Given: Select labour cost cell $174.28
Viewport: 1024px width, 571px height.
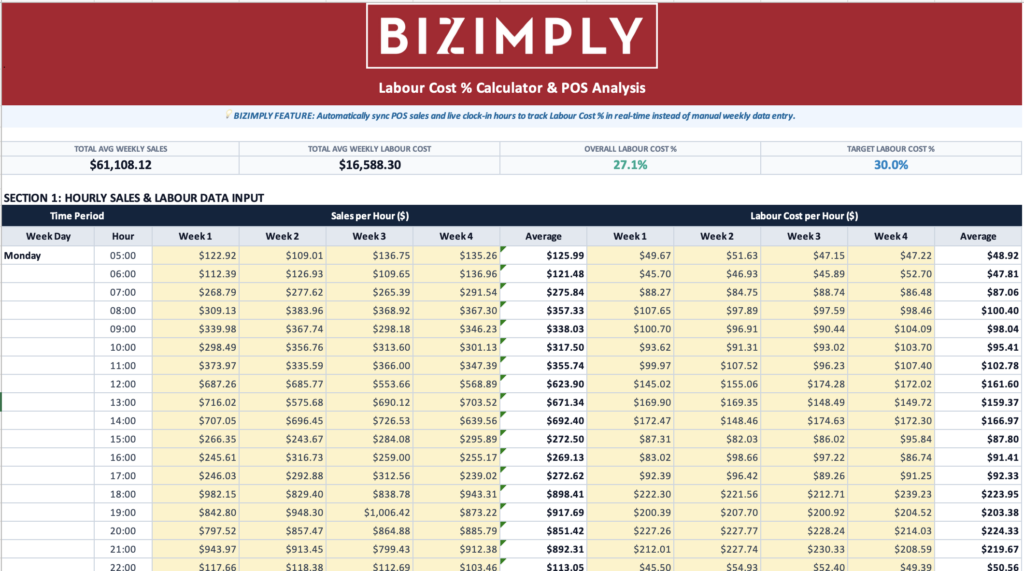Looking at the screenshot, I should 804,383.
